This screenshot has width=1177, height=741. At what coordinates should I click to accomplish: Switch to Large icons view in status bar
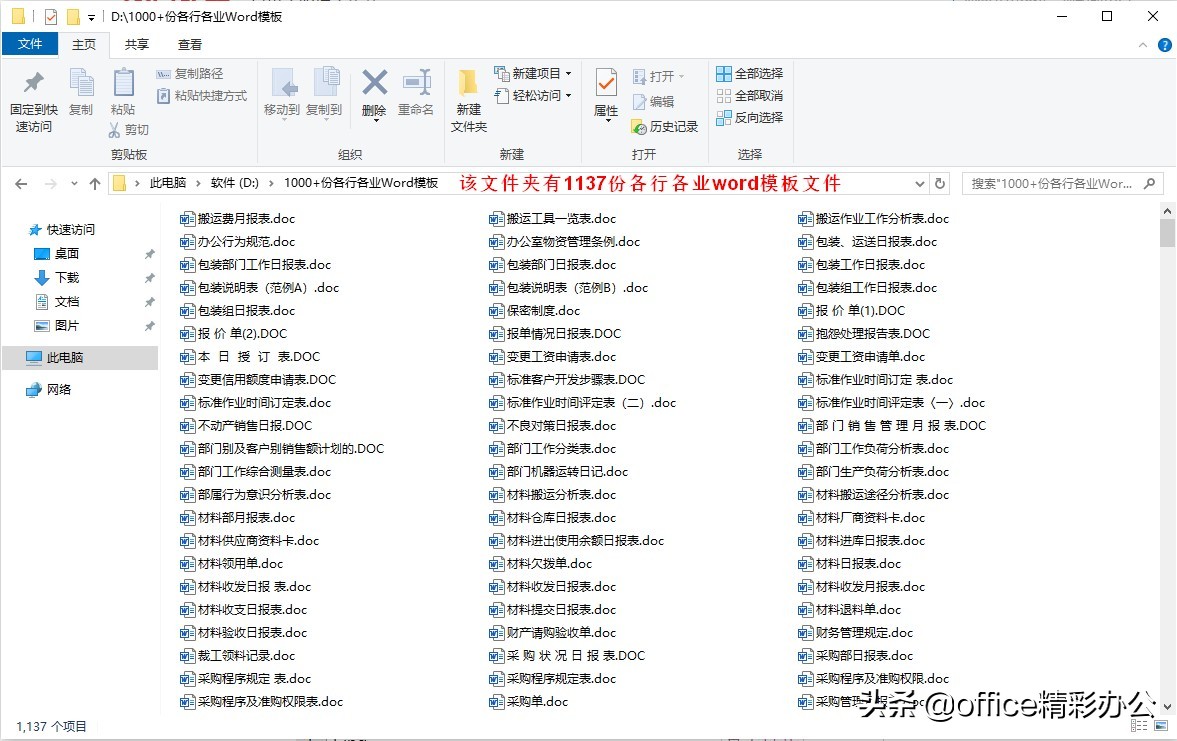[1162, 726]
